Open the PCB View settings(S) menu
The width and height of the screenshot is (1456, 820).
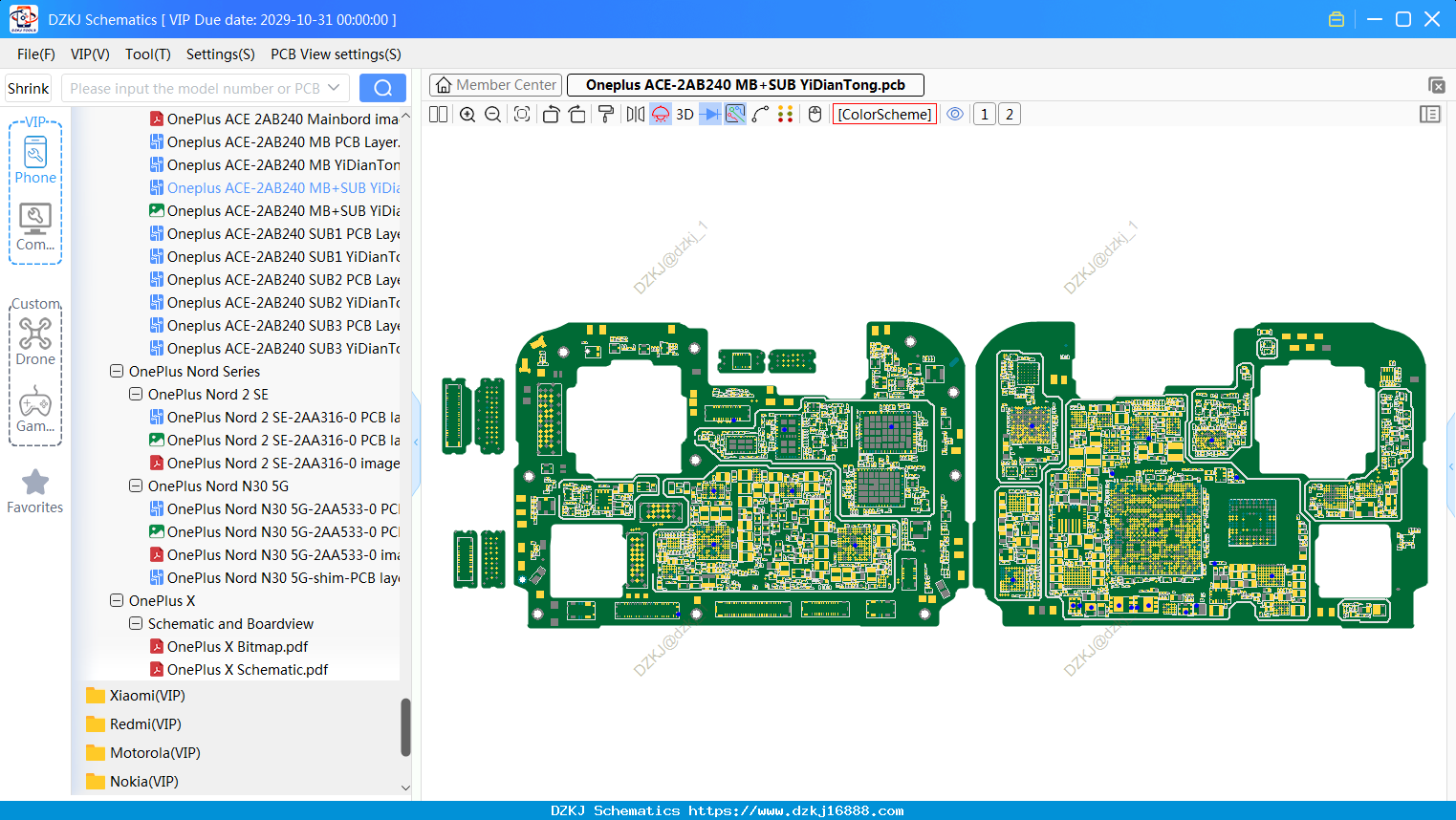pyautogui.click(x=336, y=54)
